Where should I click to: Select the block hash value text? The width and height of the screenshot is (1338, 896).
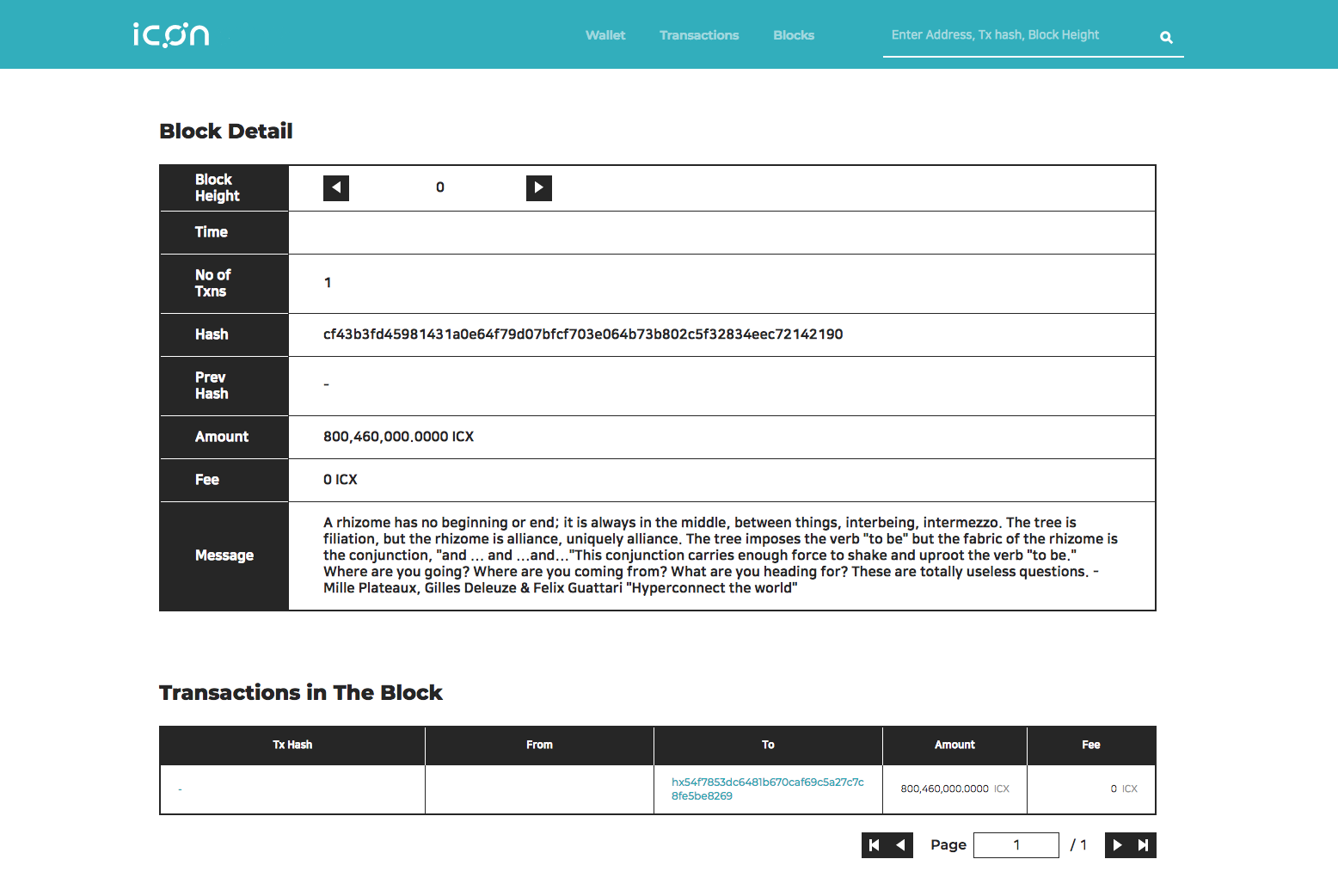coord(583,334)
